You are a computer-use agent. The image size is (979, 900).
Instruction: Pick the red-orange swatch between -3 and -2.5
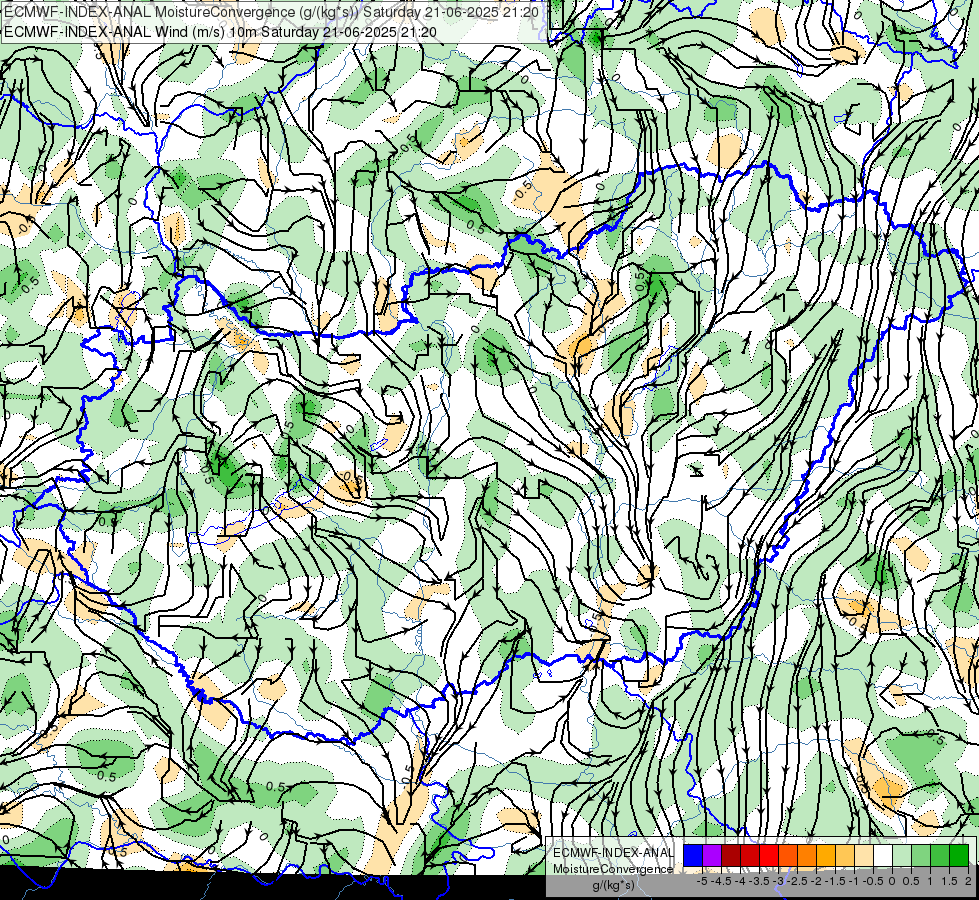pos(788,855)
